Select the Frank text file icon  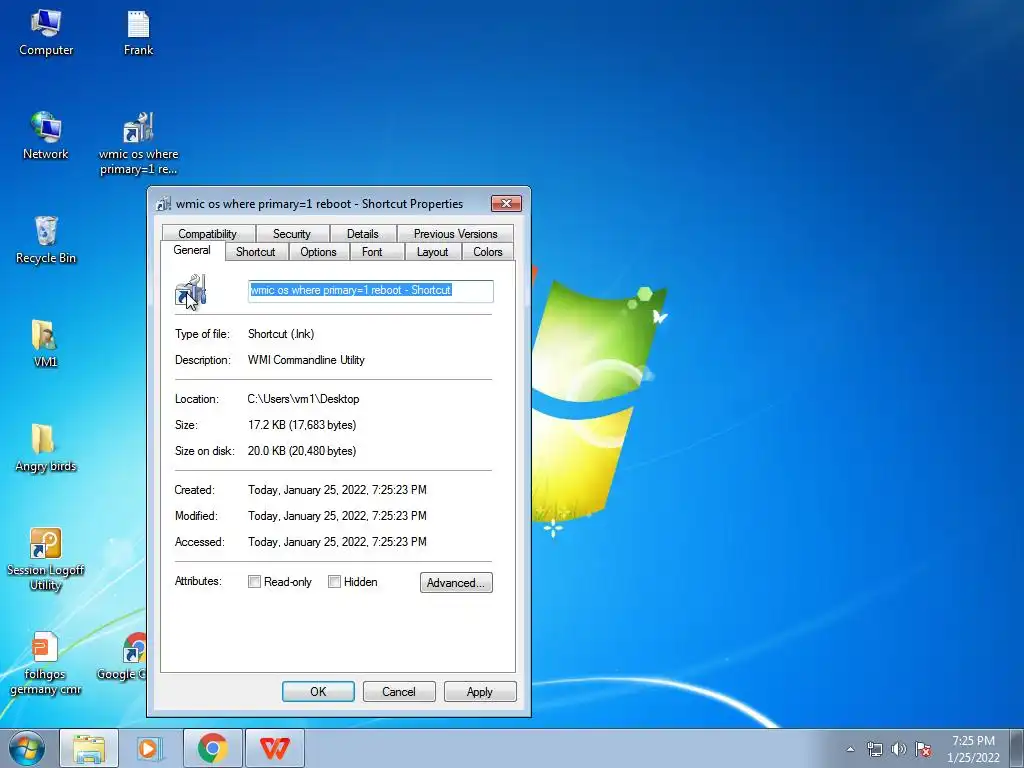click(x=138, y=33)
